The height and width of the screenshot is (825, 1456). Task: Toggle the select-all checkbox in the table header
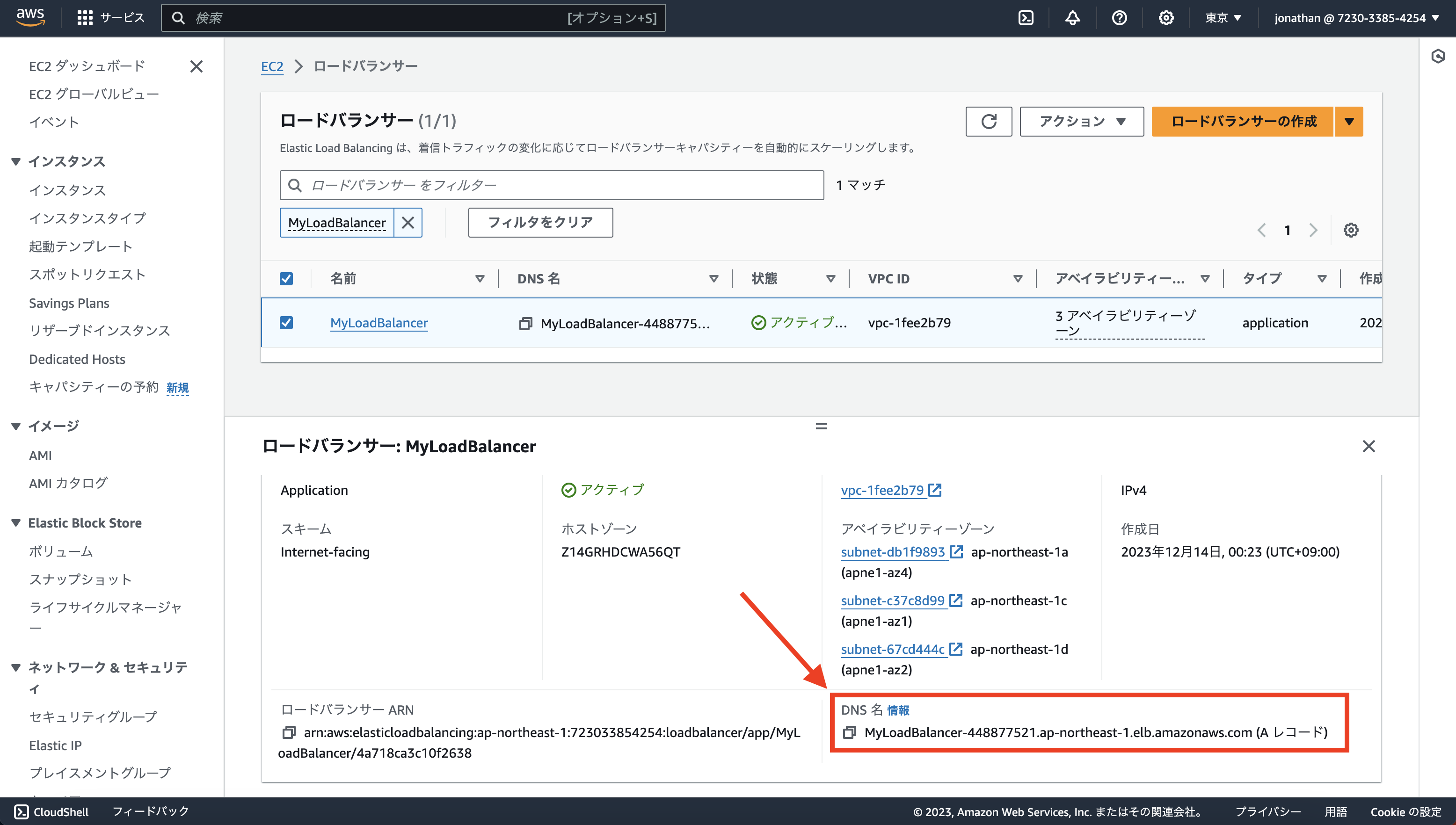coord(286,278)
